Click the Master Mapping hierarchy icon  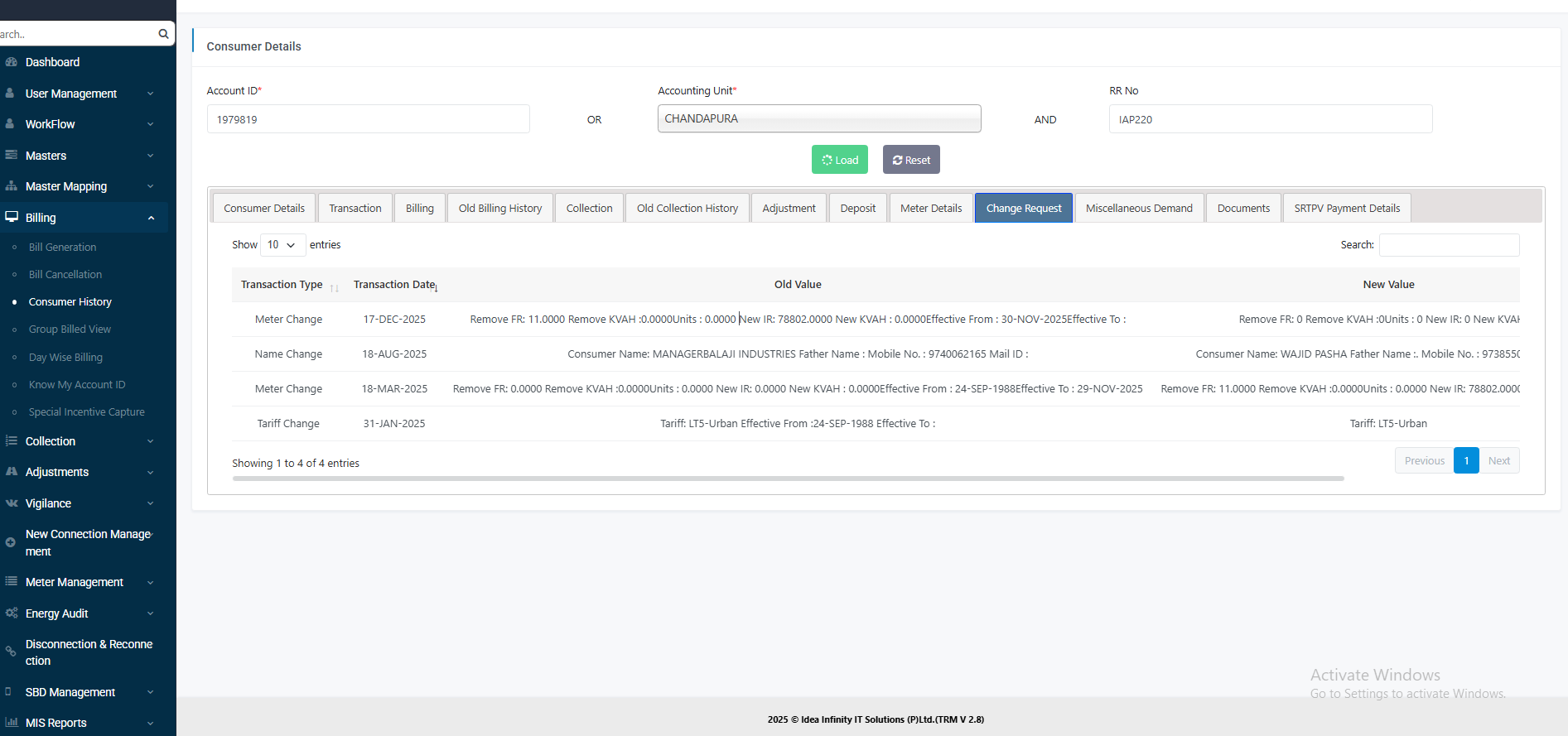click(x=11, y=186)
